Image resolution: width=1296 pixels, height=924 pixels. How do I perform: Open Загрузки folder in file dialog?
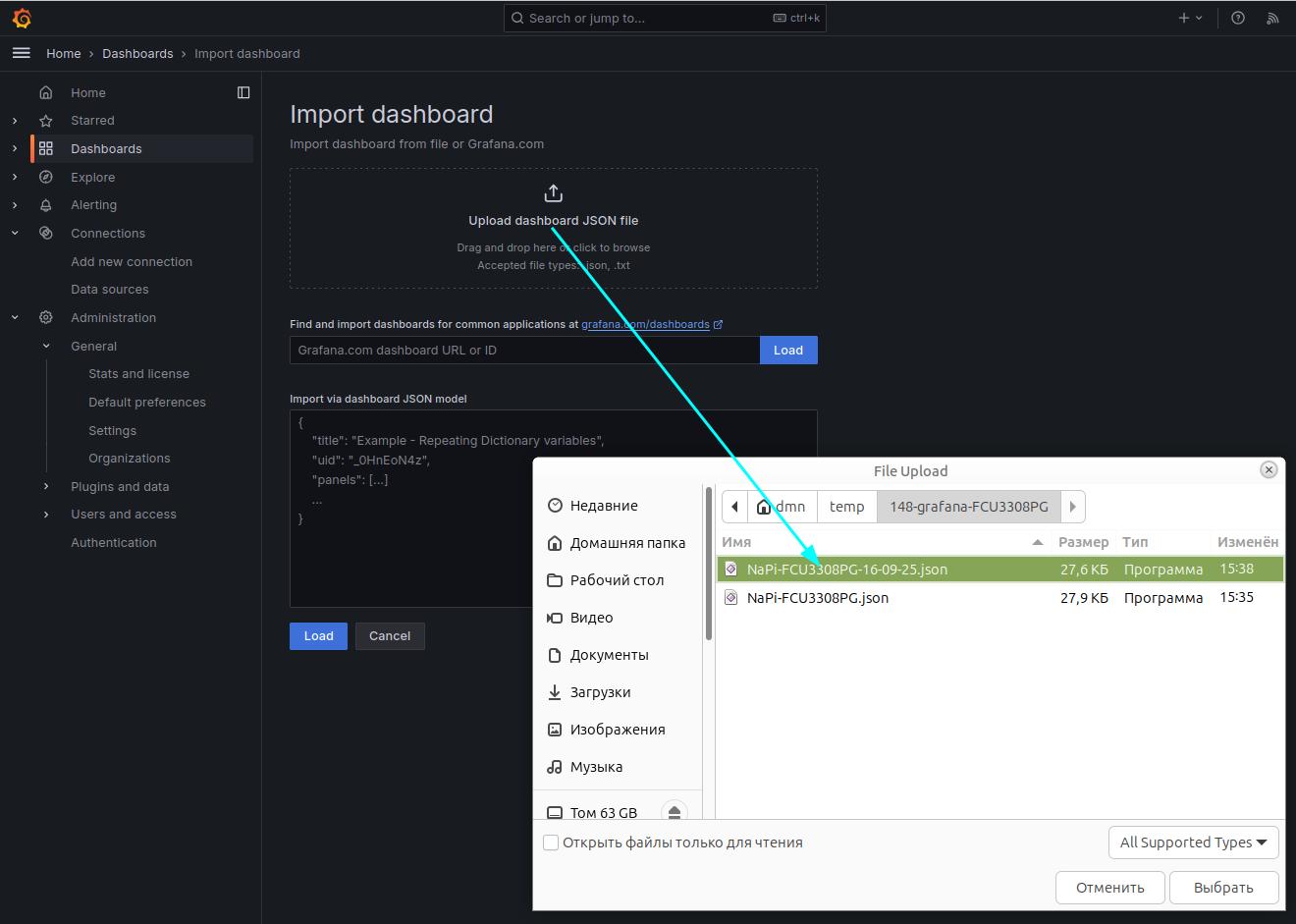(x=589, y=692)
